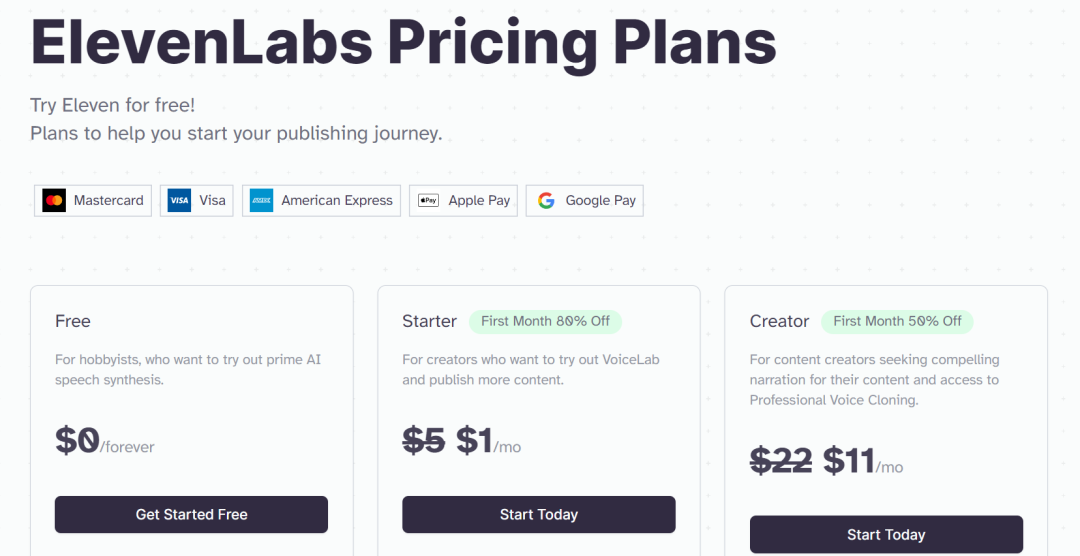This screenshot has height=556, width=1080.
Task: Click Start Today under the Creator plan
Action: pos(885,534)
